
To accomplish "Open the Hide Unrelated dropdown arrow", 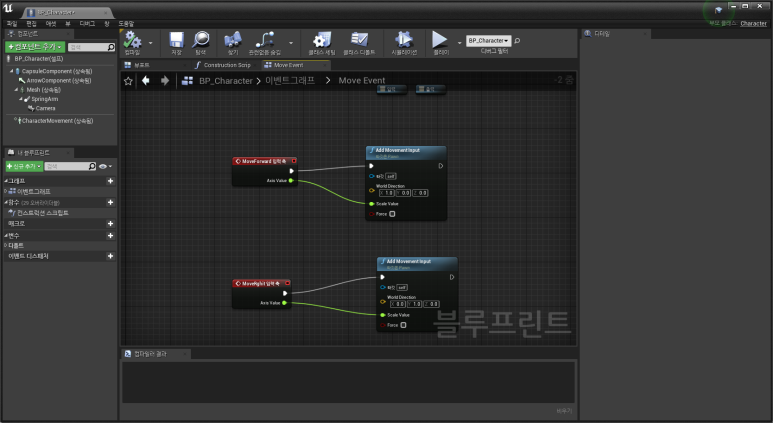I will 291,43.
